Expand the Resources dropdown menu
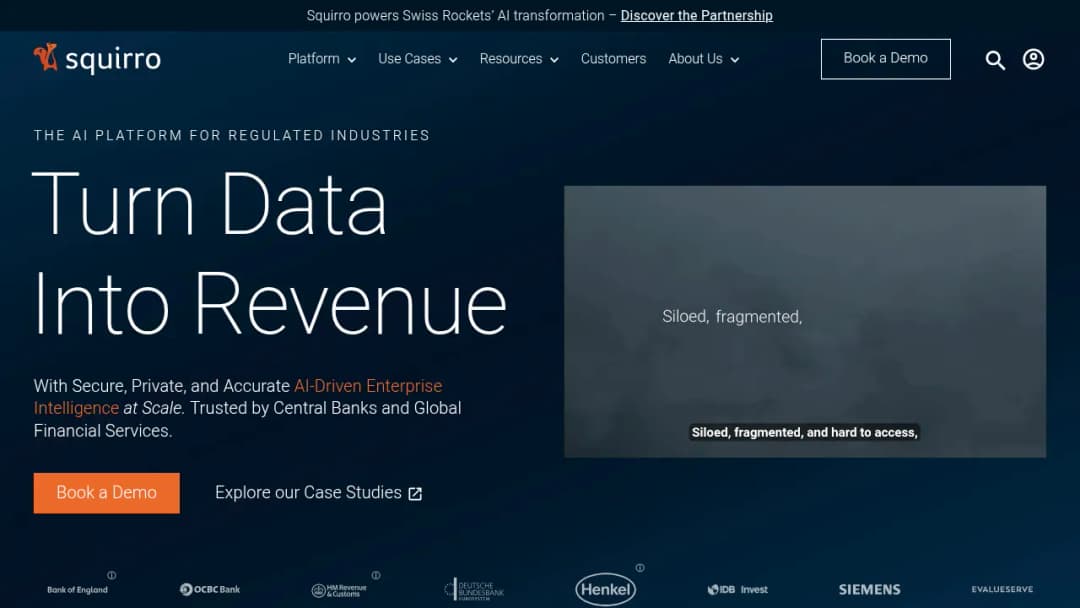 (519, 59)
